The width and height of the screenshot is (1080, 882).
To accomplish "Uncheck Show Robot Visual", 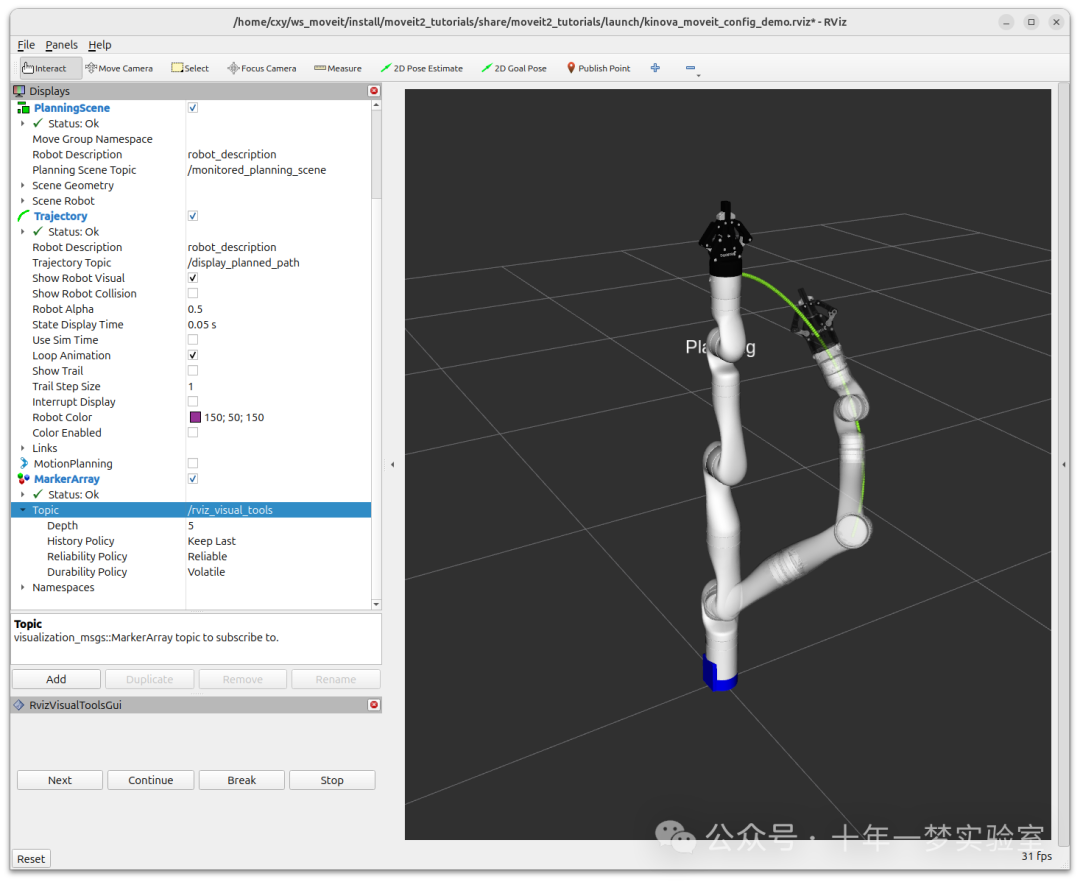I will (x=193, y=278).
